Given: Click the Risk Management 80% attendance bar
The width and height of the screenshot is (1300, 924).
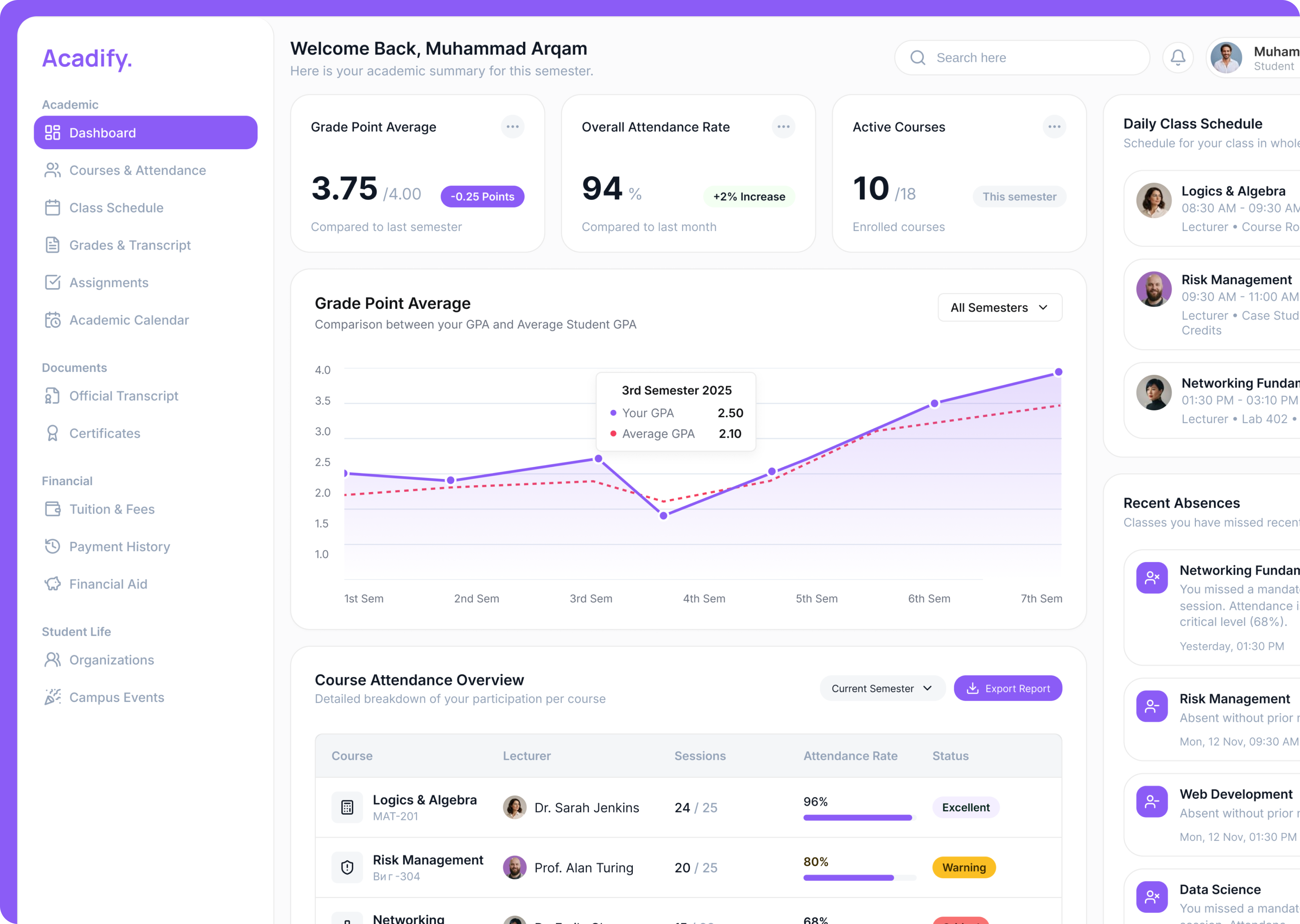Looking at the screenshot, I should click(x=859, y=878).
